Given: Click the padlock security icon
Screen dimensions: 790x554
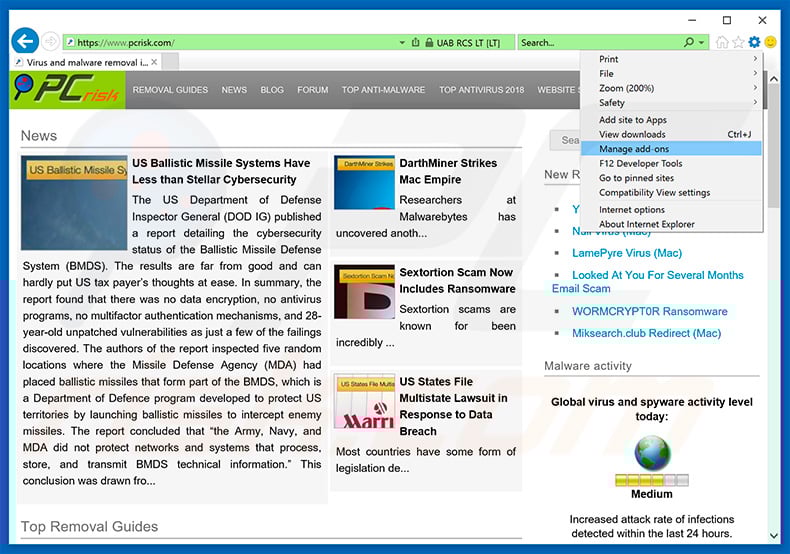Looking at the screenshot, I should [429, 43].
